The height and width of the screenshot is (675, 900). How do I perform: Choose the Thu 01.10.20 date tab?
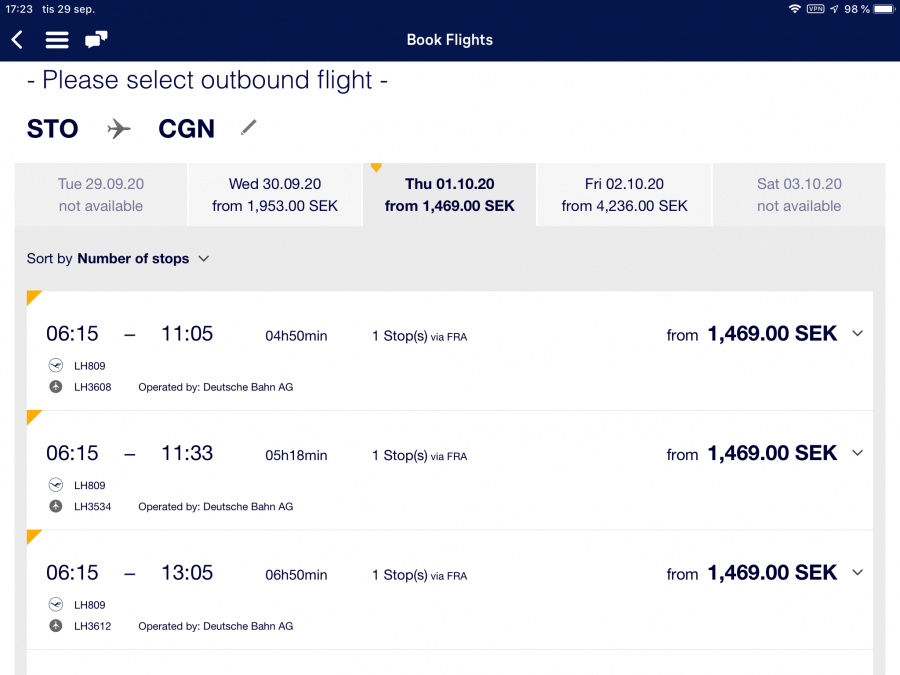[x=450, y=195]
